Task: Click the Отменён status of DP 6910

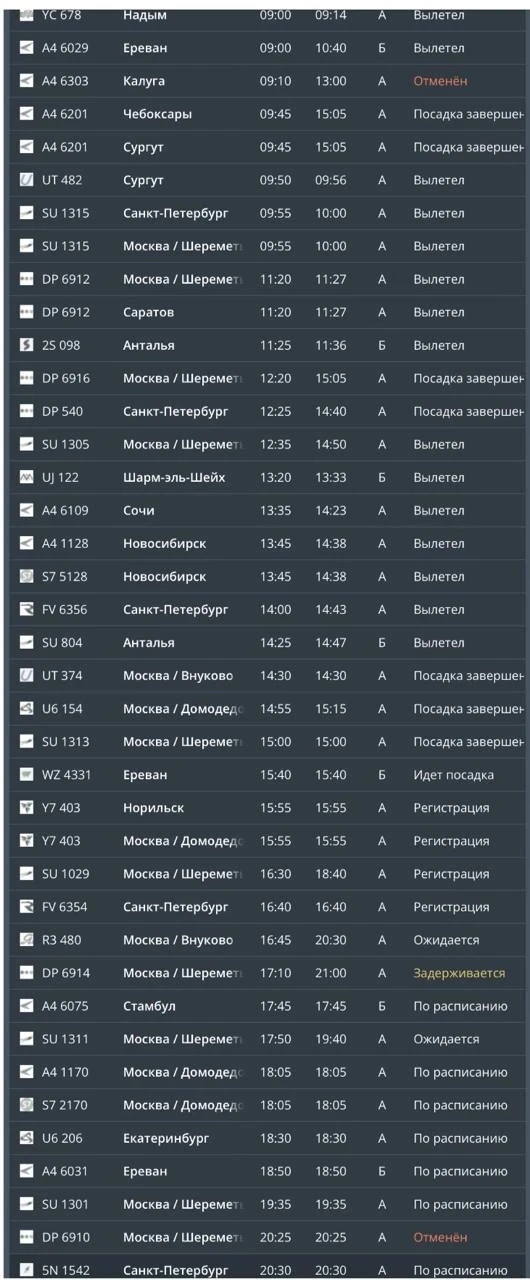Action: click(440, 1236)
